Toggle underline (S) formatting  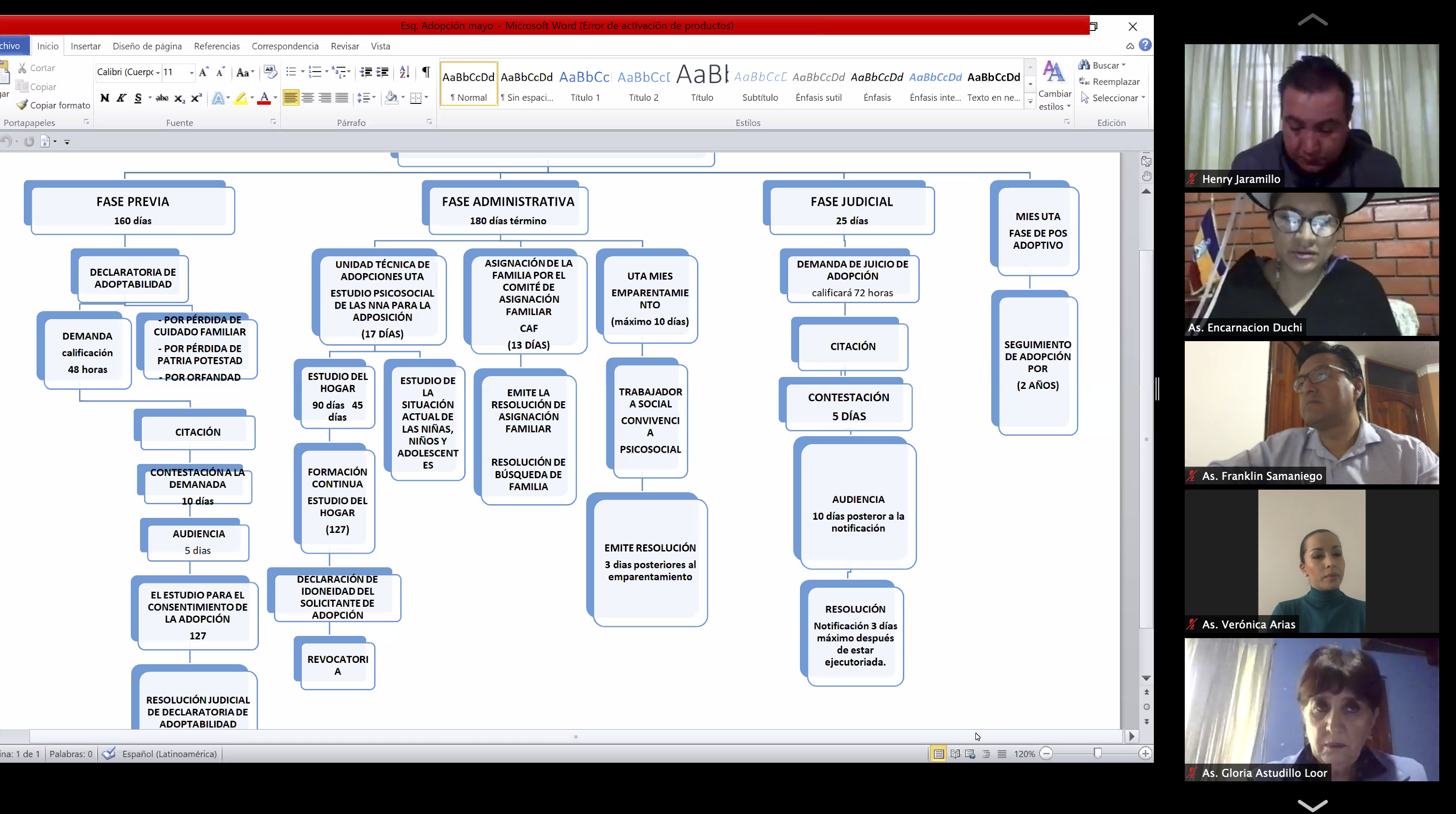tap(138, 99)
